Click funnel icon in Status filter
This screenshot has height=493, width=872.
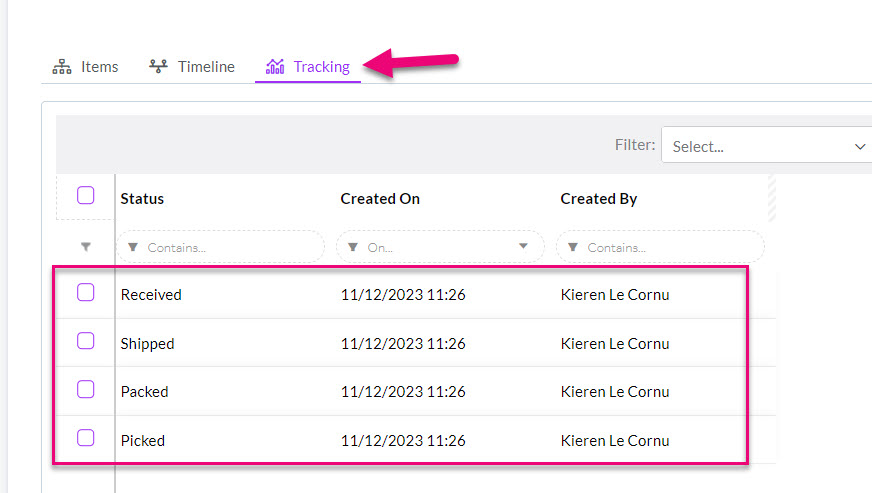(x=133, y=247)
